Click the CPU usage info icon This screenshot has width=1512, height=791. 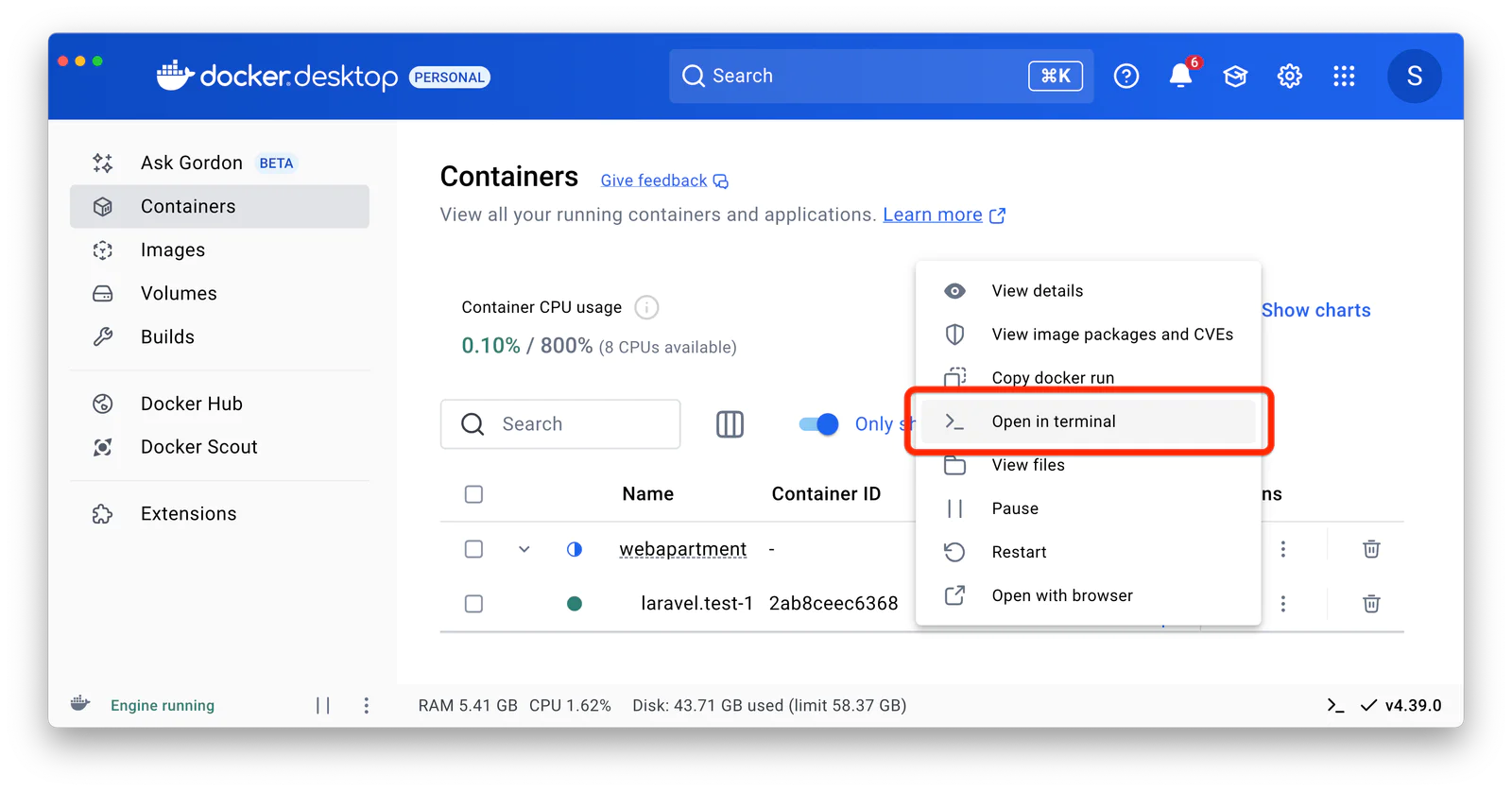646,307
